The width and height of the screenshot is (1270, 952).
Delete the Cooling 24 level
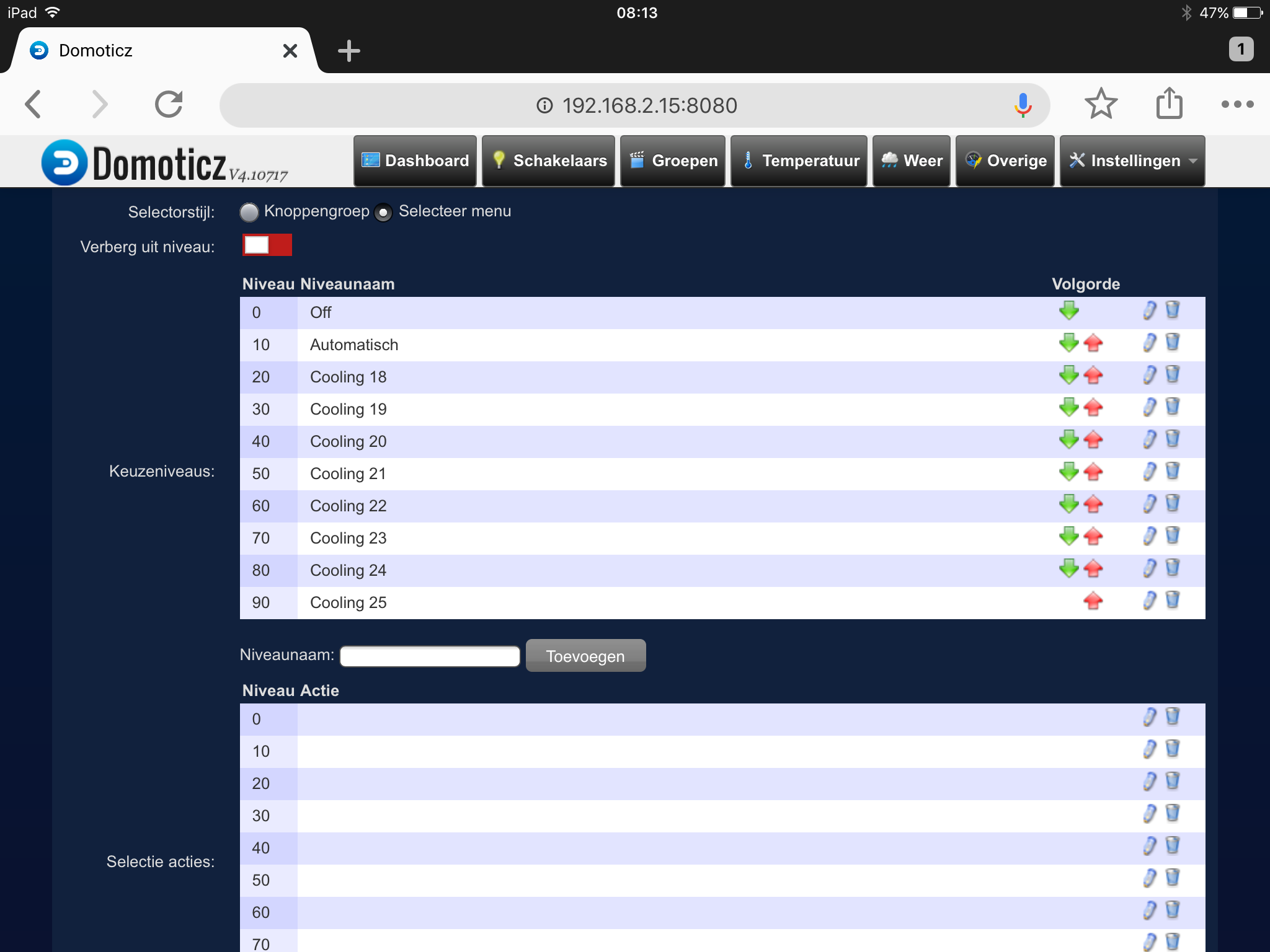1172,568
